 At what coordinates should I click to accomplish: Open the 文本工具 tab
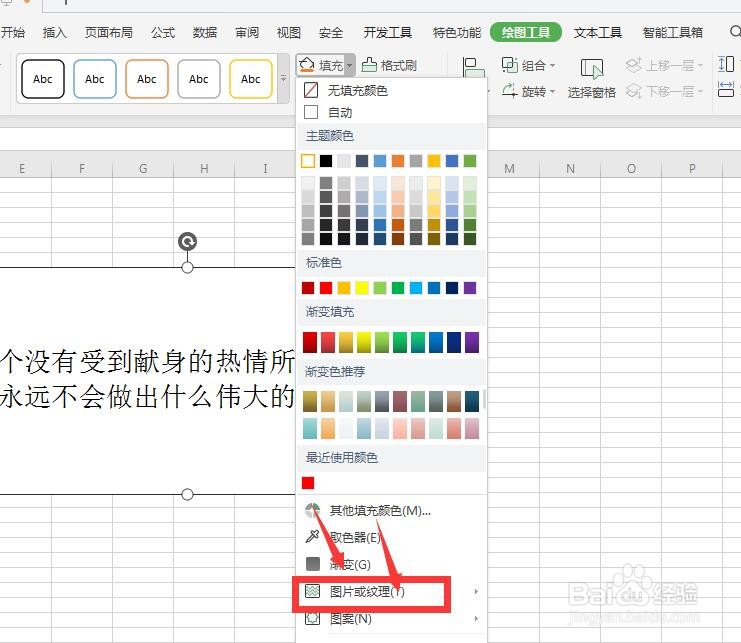pyautogui.click(x=597, y=32)
